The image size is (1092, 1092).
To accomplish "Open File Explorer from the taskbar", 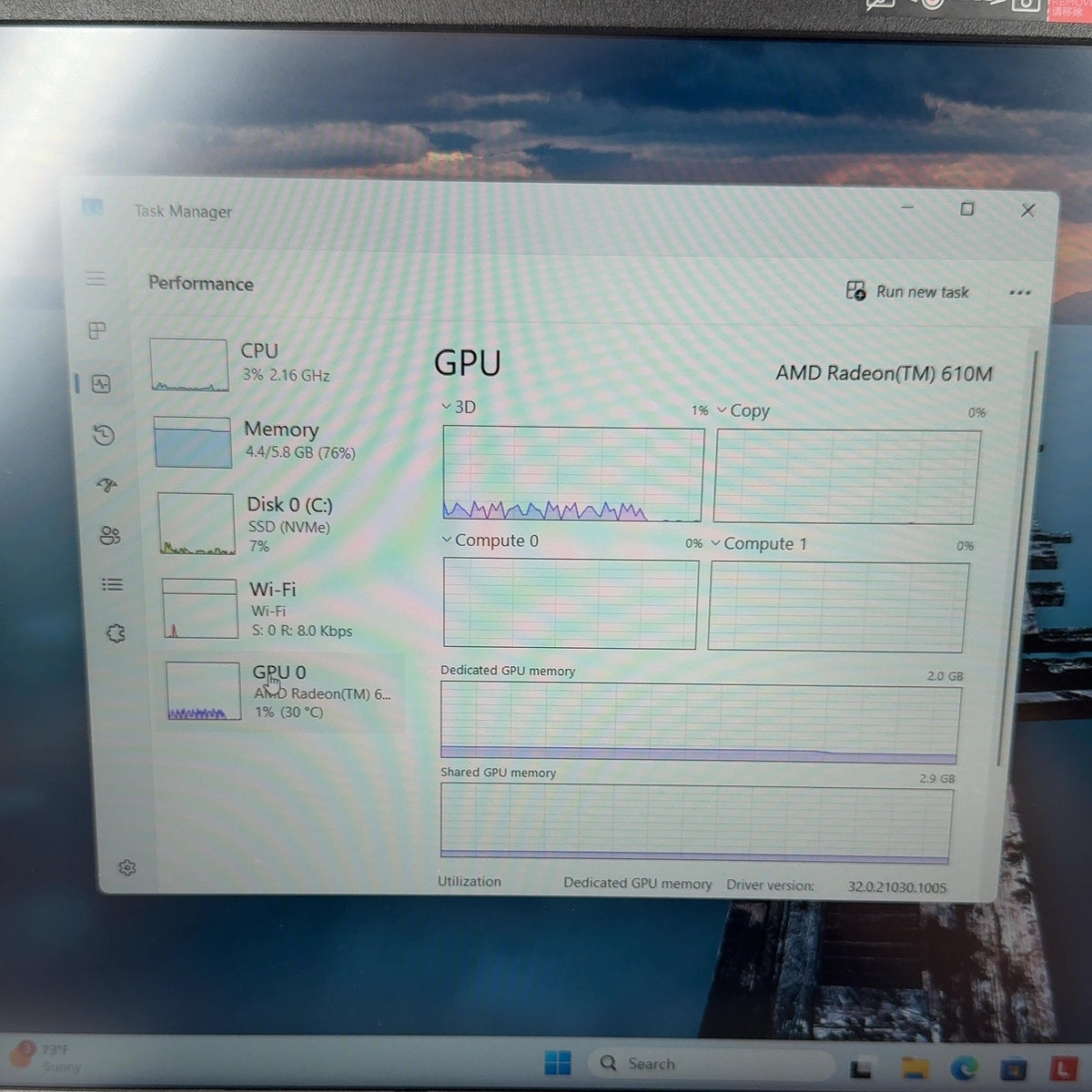I will 915,1067.
